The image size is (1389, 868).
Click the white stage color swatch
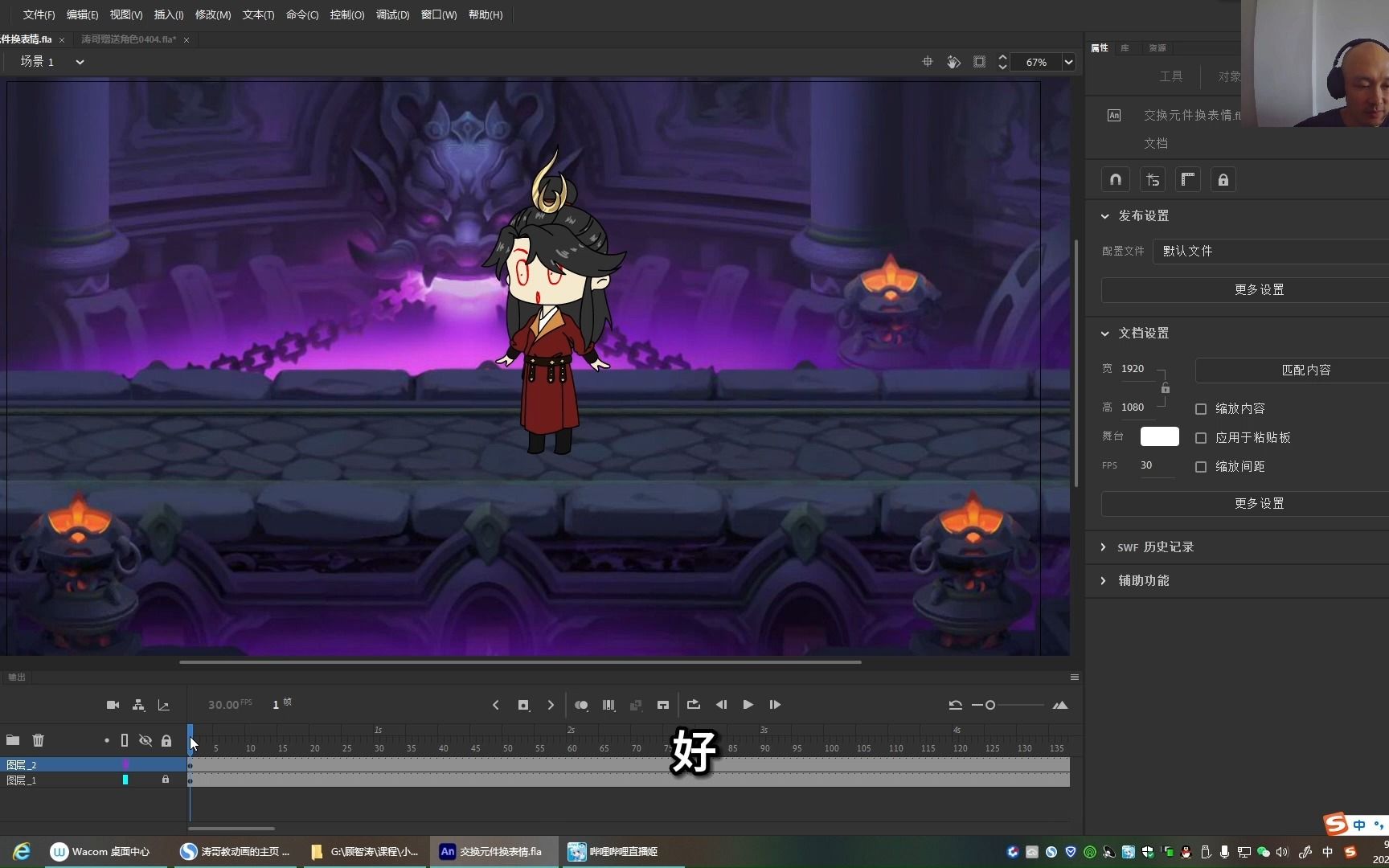click(1160, 437)
